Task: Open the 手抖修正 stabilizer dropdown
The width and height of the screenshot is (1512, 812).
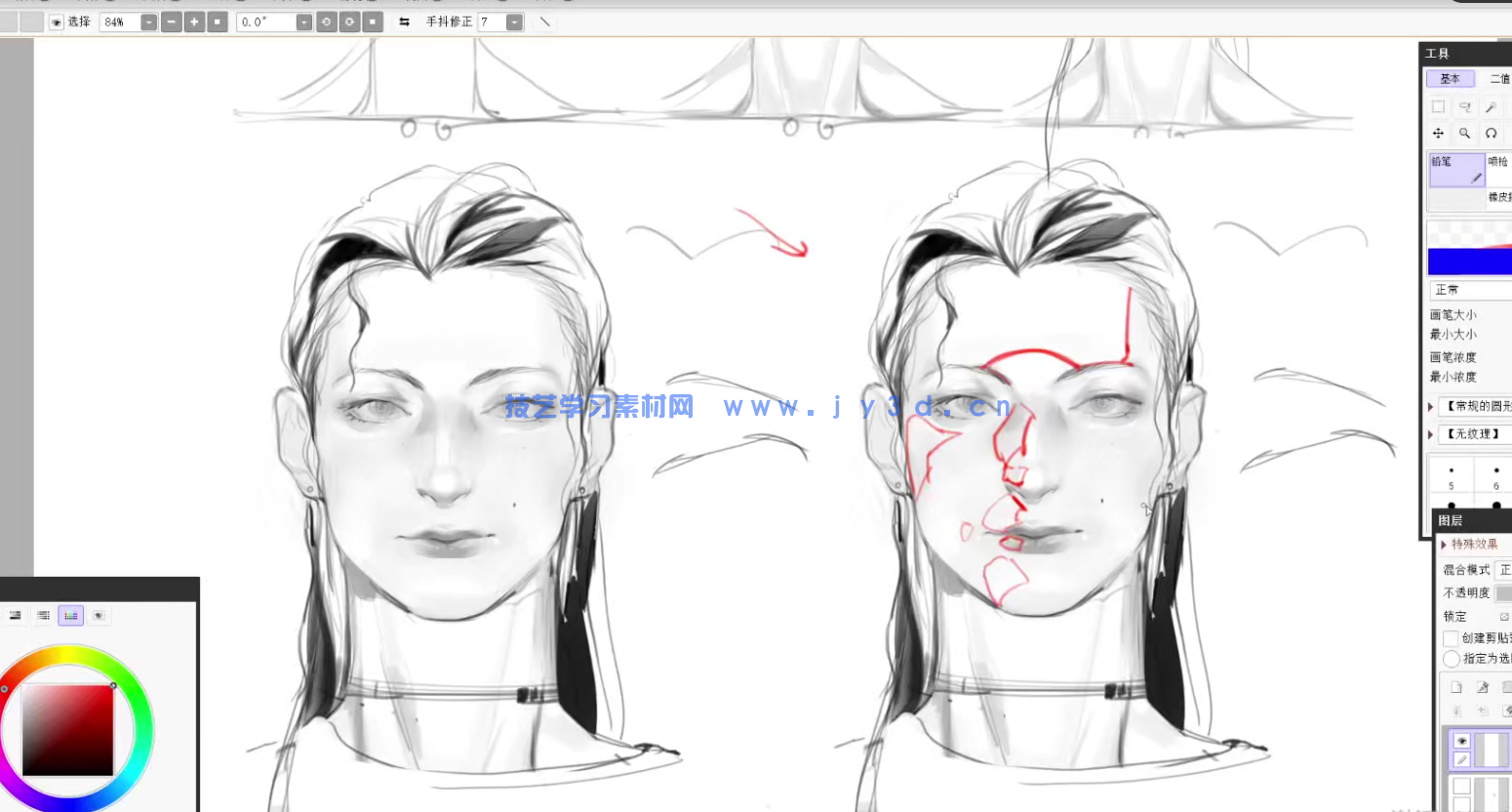Action: click(x=514, y=21)
